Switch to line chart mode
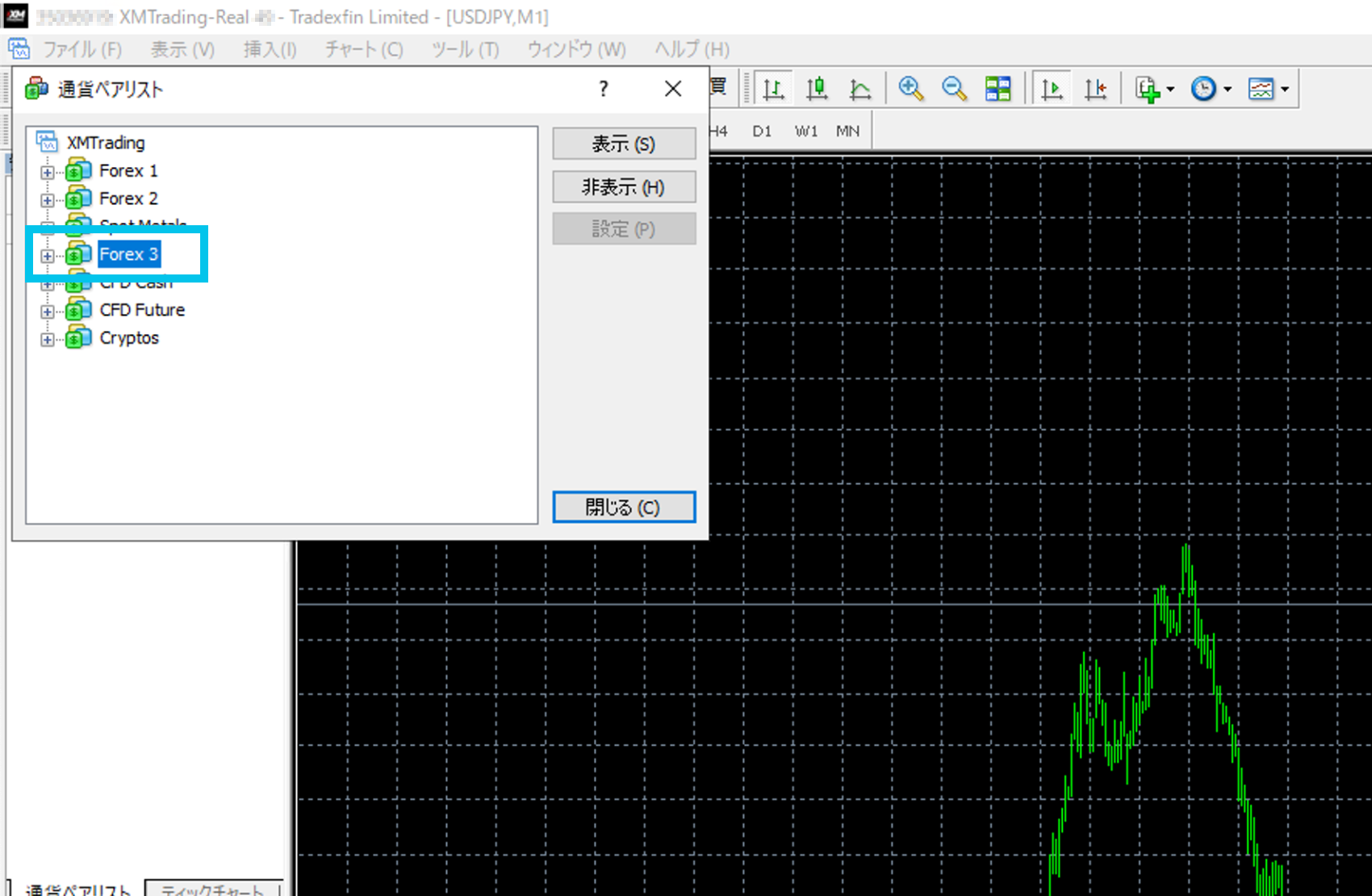The width and height of the screenshot is (1372, 896). [x=860, y=89]
